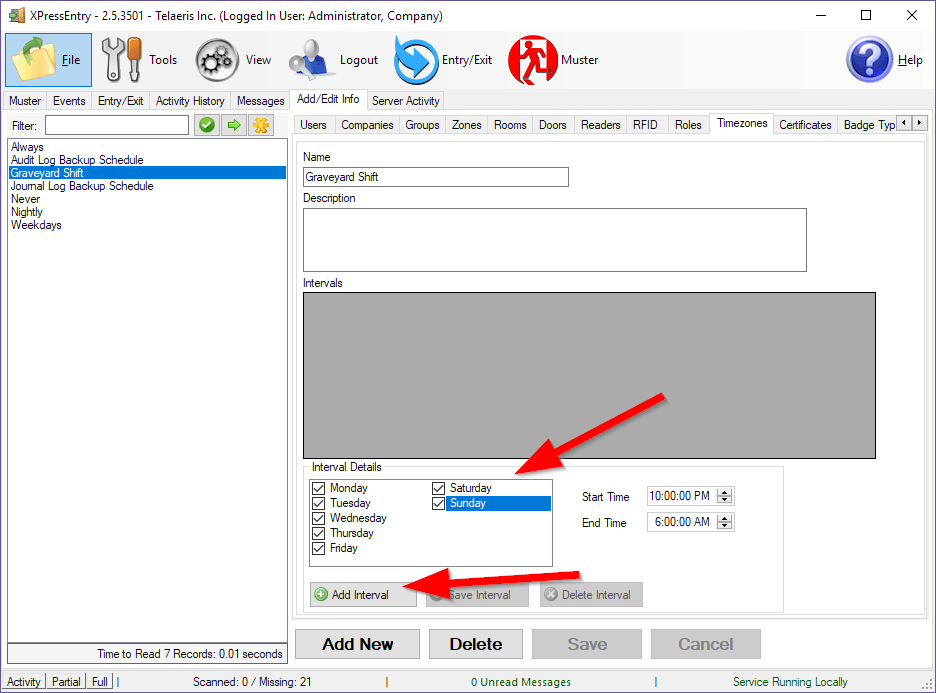Click the View gear icon

click(x=216, y=60)
